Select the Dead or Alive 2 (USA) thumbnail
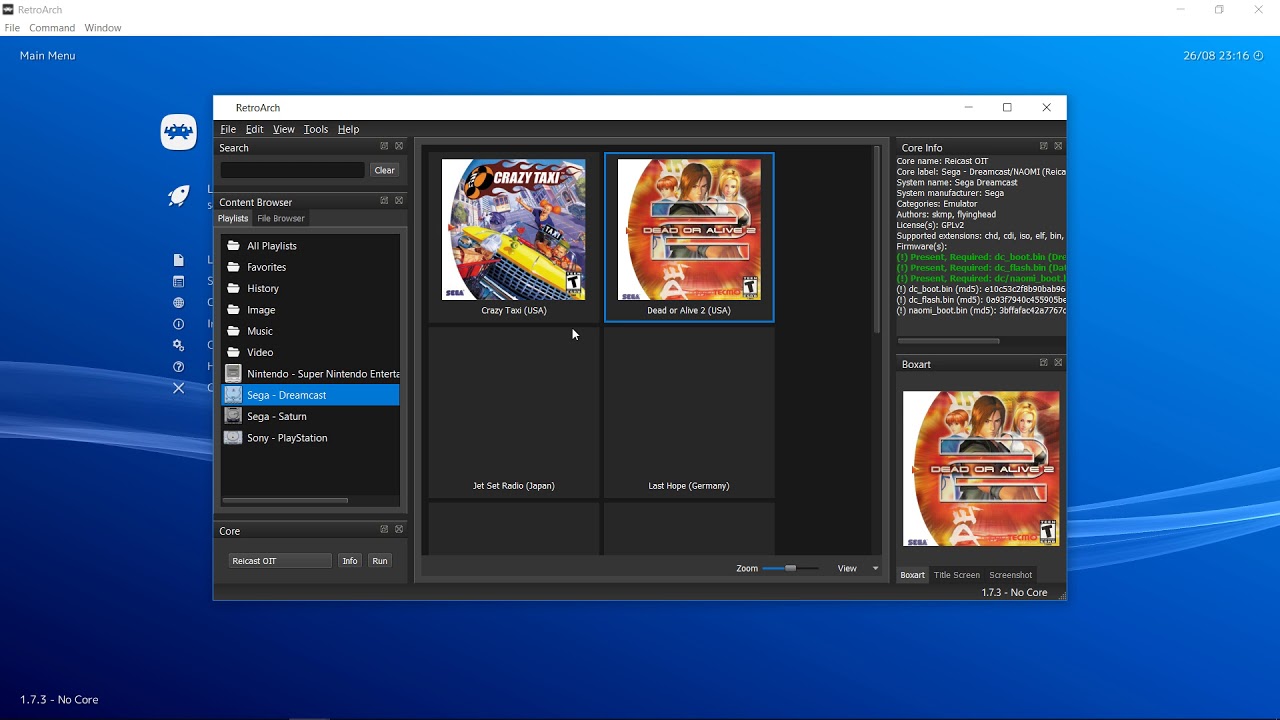Screen dimensions: 1280x720 tap(689, 238)
